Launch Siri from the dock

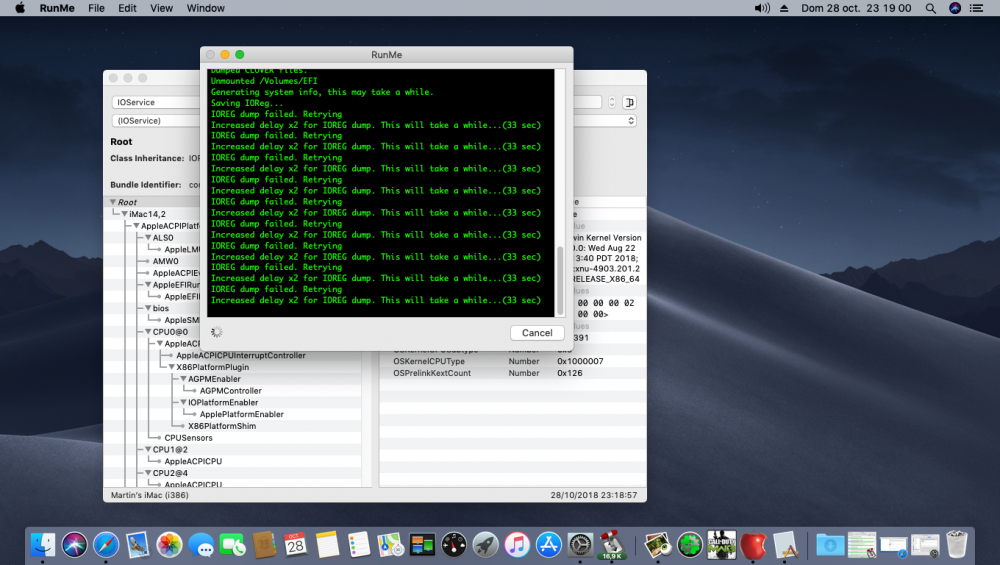click(75, 545)
